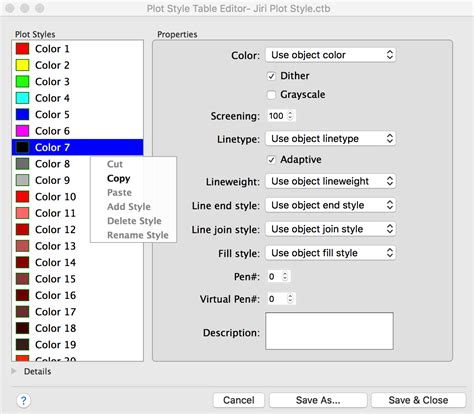Select Color 17 plot style
The image size is (474, 414).
(77, 312)
